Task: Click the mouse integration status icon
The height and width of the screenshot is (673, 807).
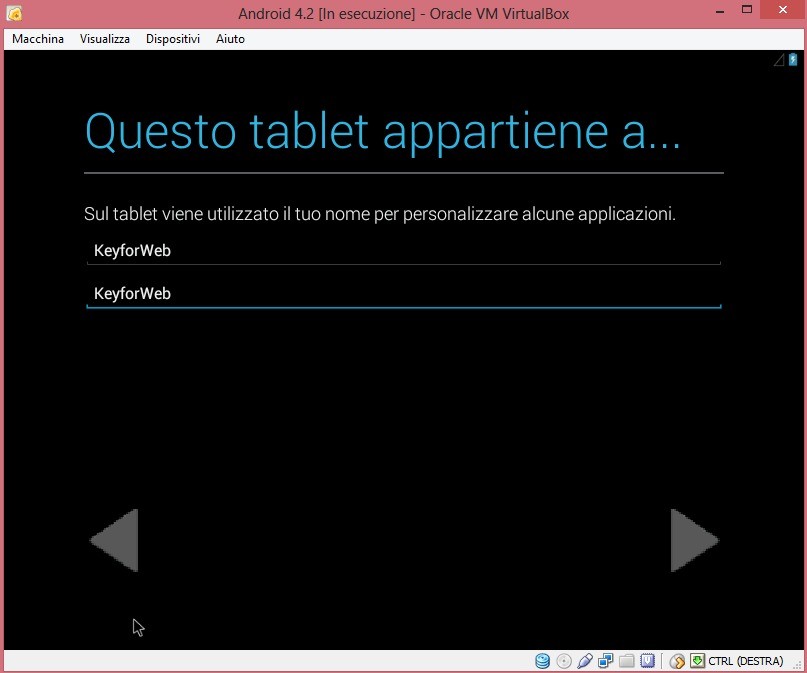Action: [677, 661]
